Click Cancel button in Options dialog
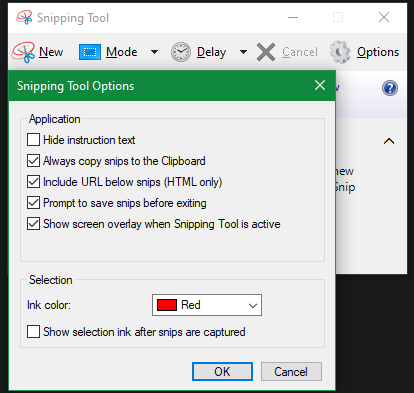414x393 pixels. (x=291, y=371)
